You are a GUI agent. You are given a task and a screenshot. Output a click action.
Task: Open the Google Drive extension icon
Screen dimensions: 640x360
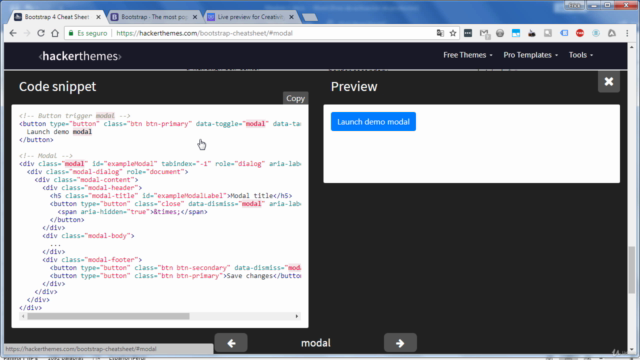coord(611,33)
